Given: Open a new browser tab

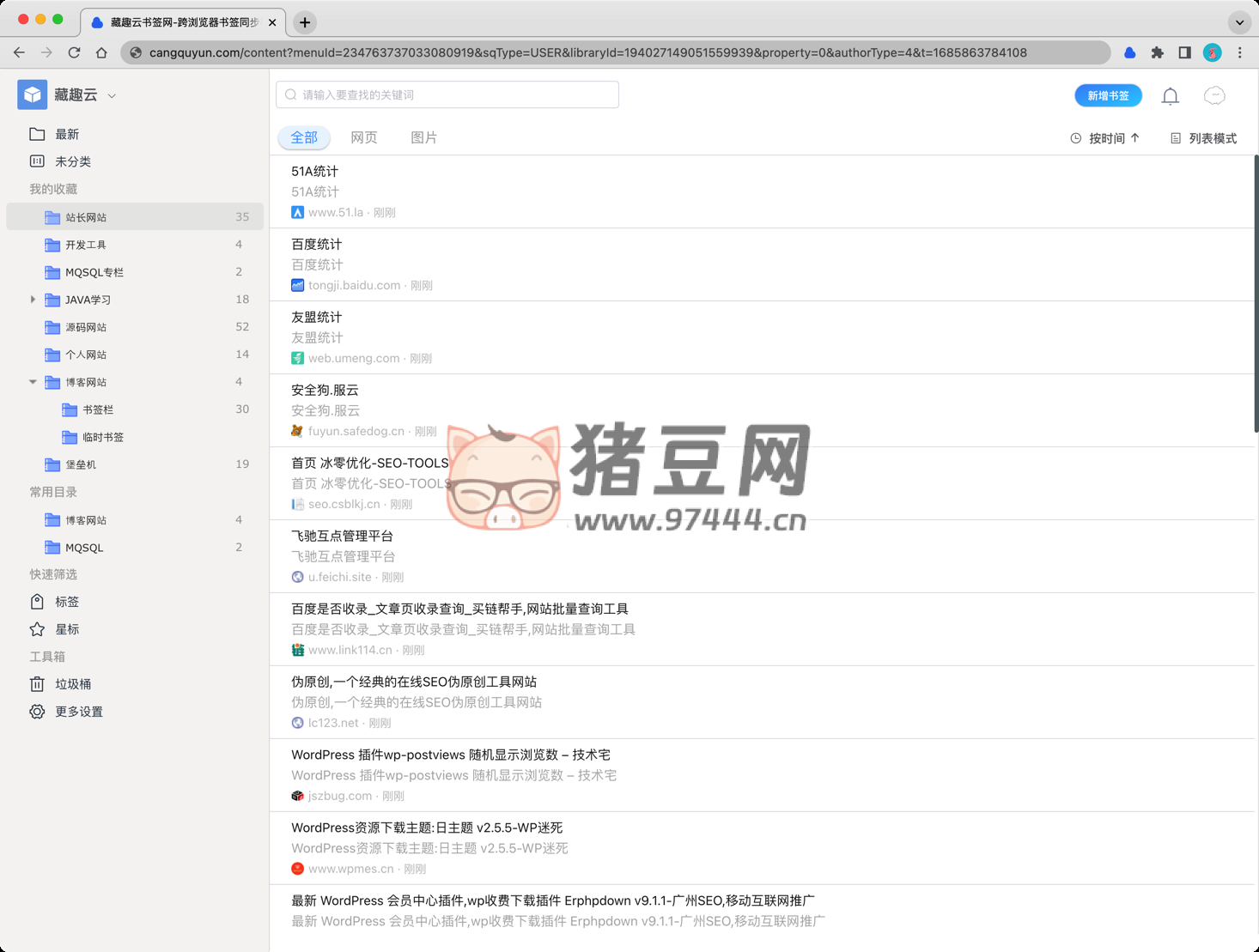Looking at the screenshot, I should click(305, 22).
